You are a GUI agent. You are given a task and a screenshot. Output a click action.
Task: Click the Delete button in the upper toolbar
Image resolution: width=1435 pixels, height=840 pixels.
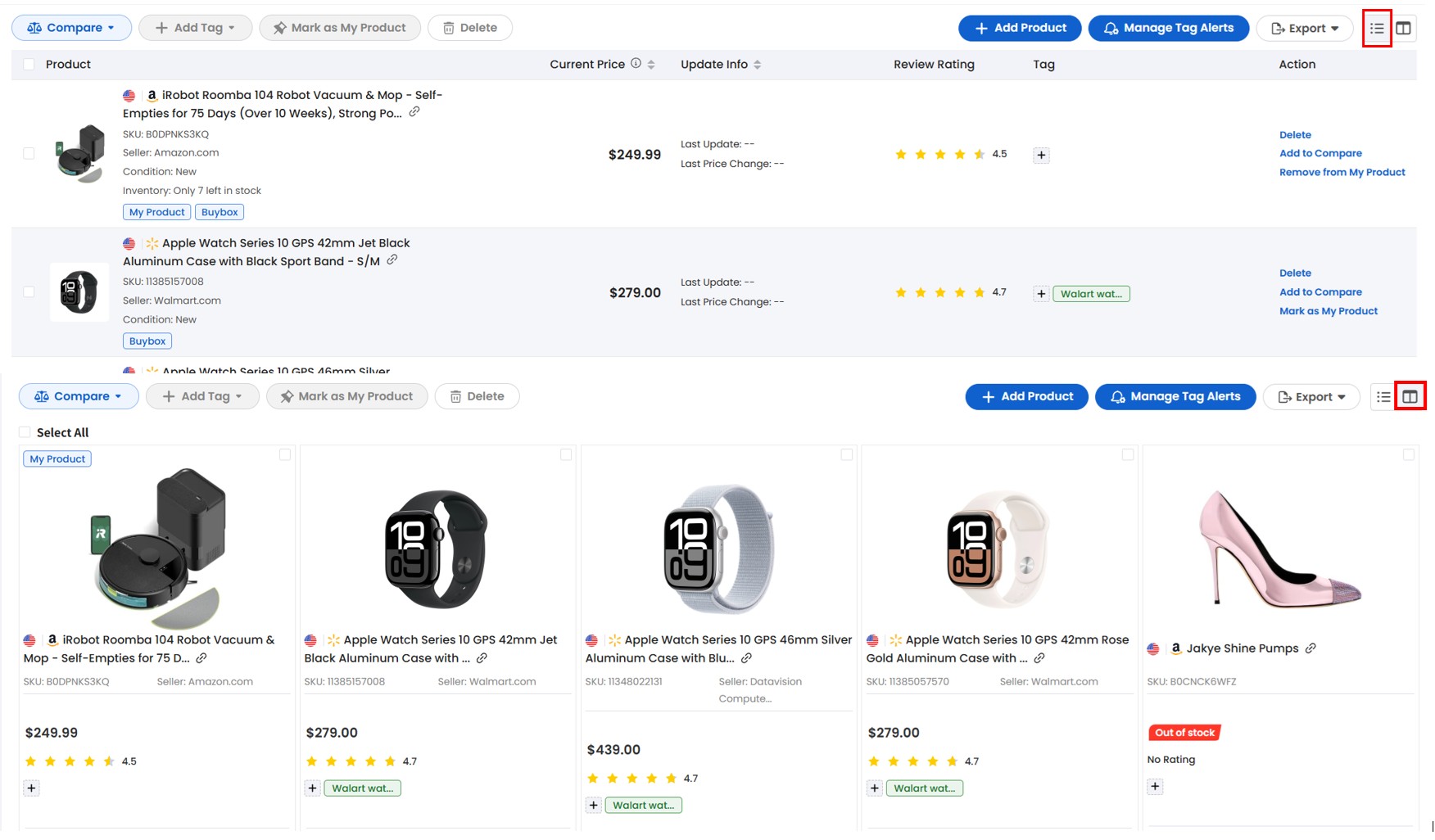coord(470,28)
